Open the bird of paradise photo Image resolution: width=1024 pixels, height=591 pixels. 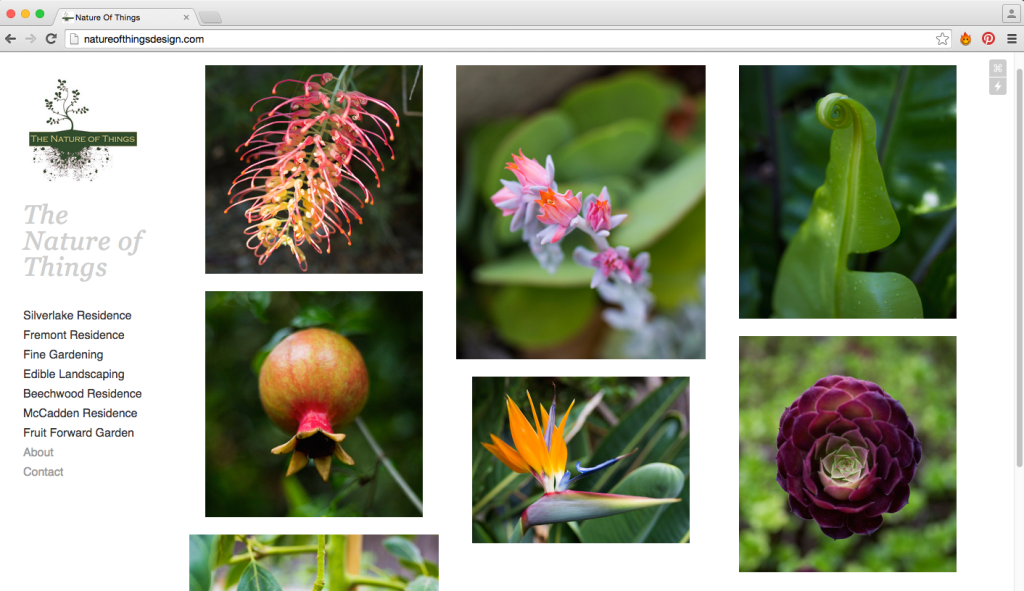[x=580, y=459]
